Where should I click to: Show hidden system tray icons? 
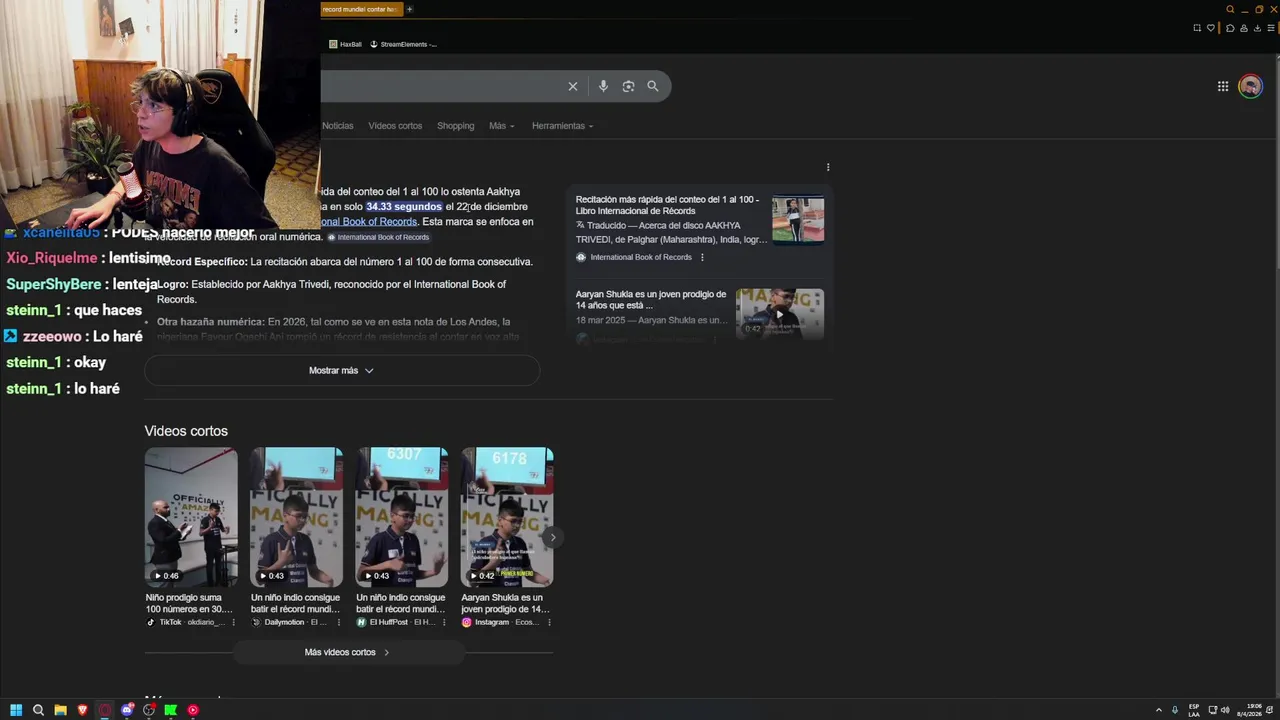click(x=1159, y=710)
